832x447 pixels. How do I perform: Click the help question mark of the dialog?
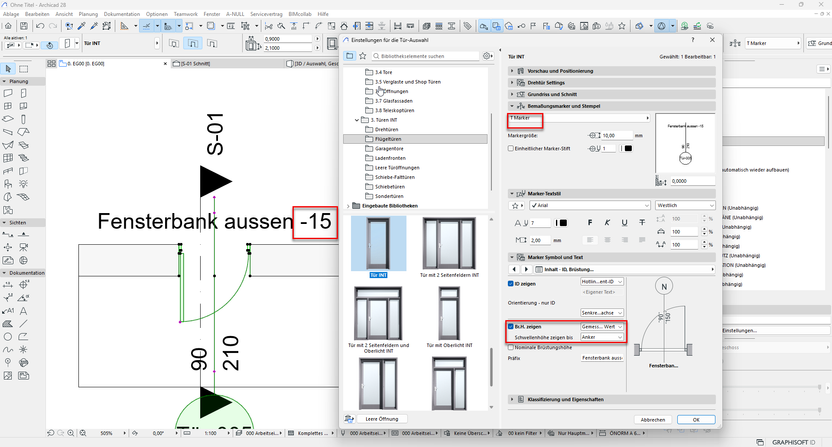[x=692, y=40]
